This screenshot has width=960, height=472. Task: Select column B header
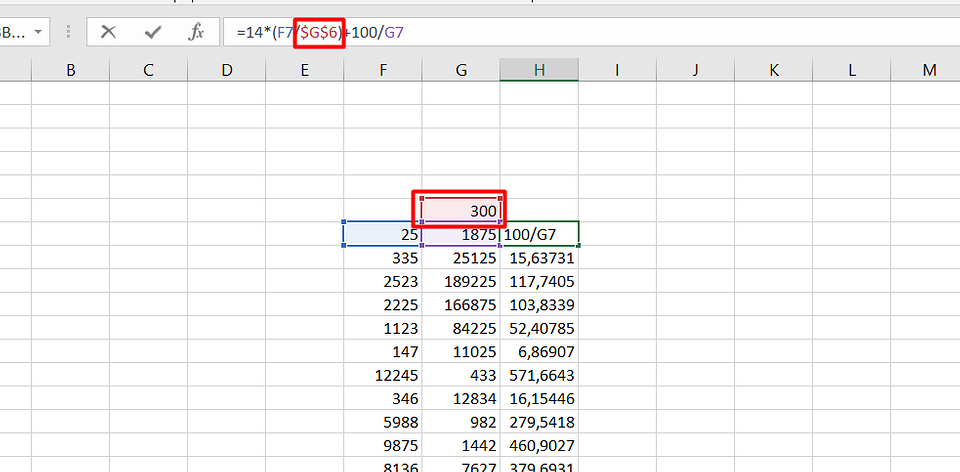click(70, 69)
